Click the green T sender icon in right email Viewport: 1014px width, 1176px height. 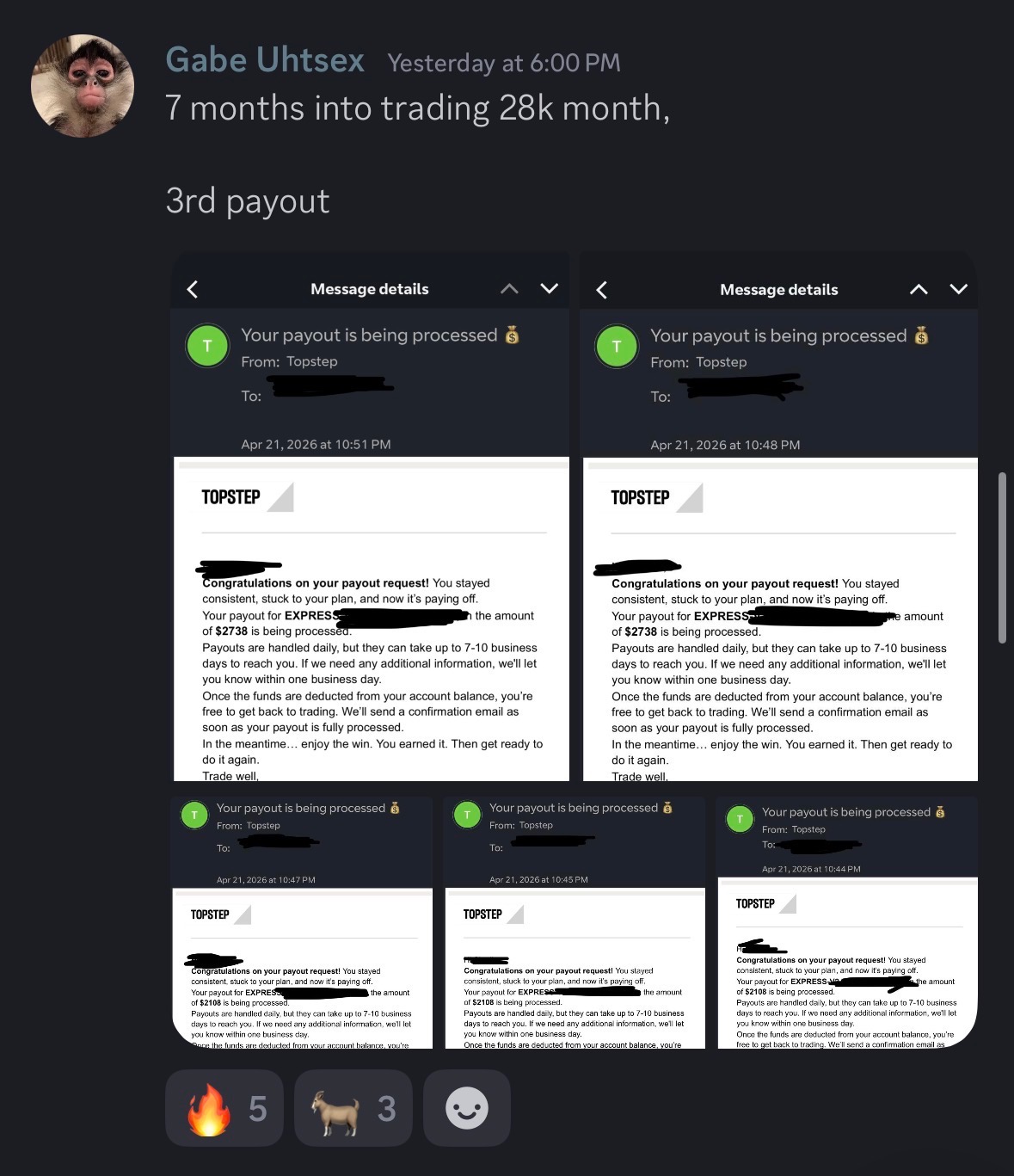pyautogui.click(x=617, y=347)
